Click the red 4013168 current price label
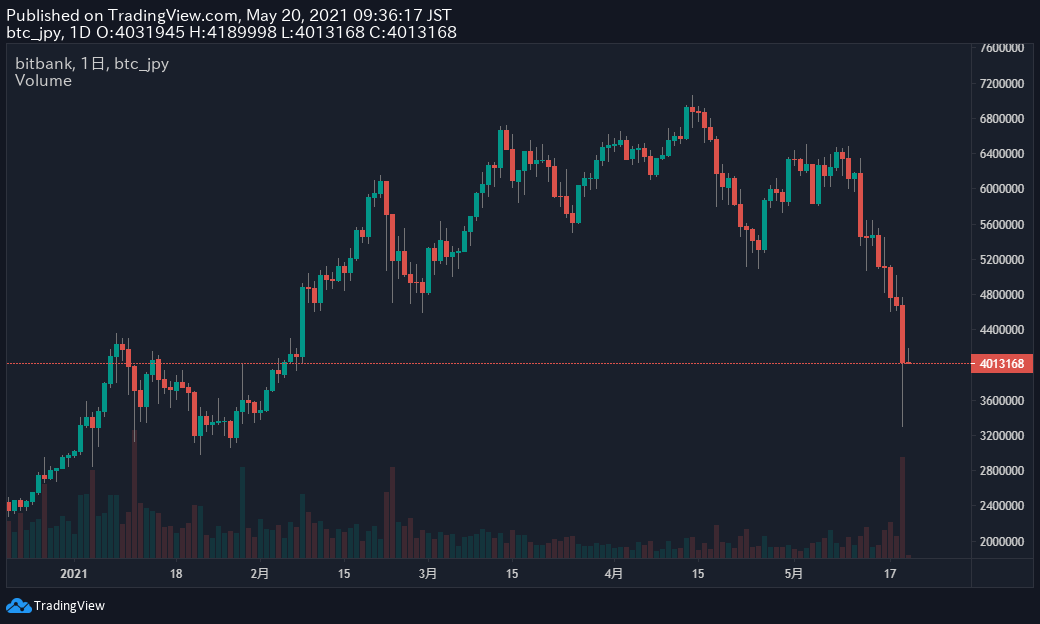The width and height of the screenshot is (1040, 624). click(x=1001, y=363)
